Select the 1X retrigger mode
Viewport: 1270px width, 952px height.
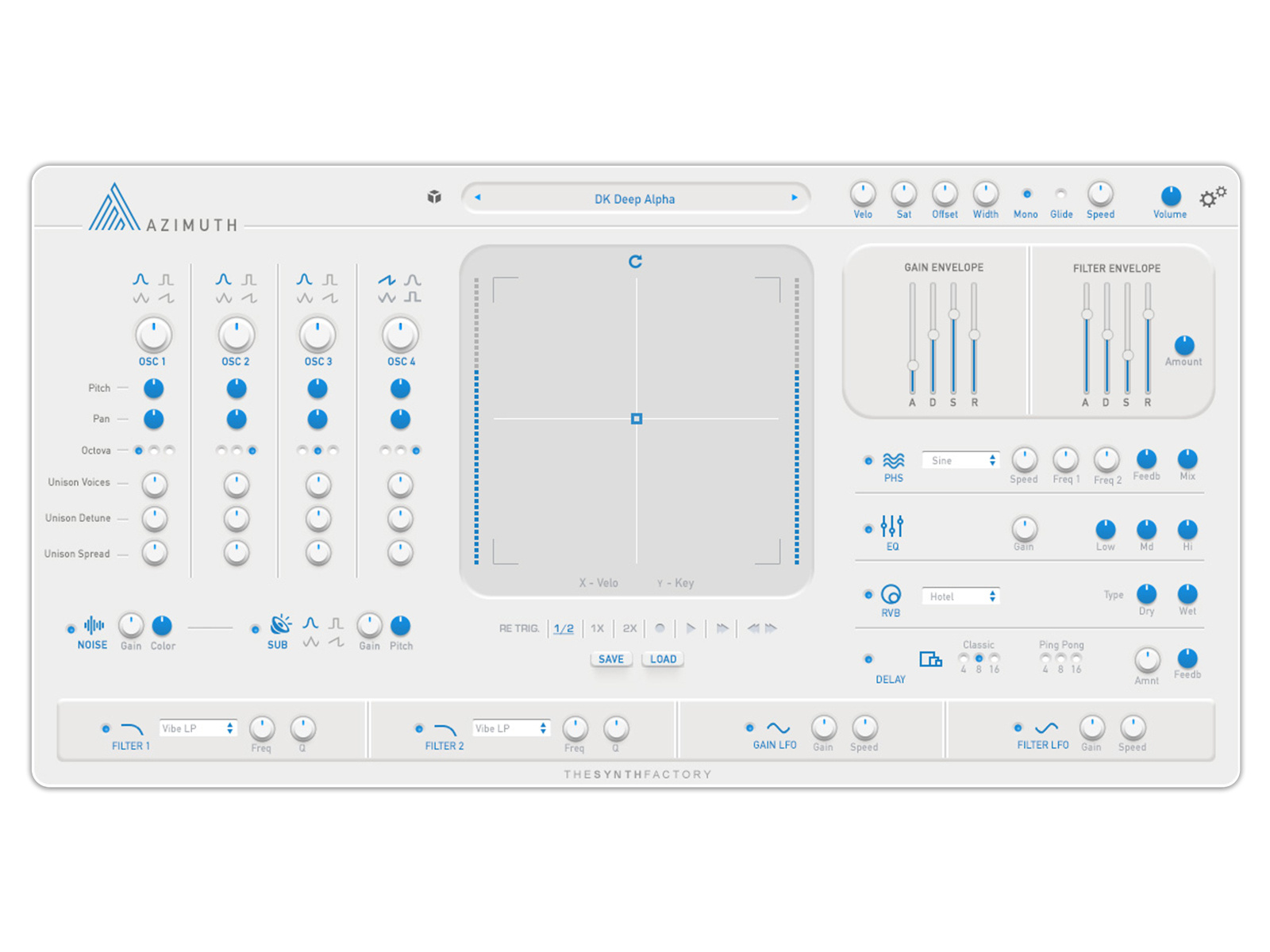[597, 628]
